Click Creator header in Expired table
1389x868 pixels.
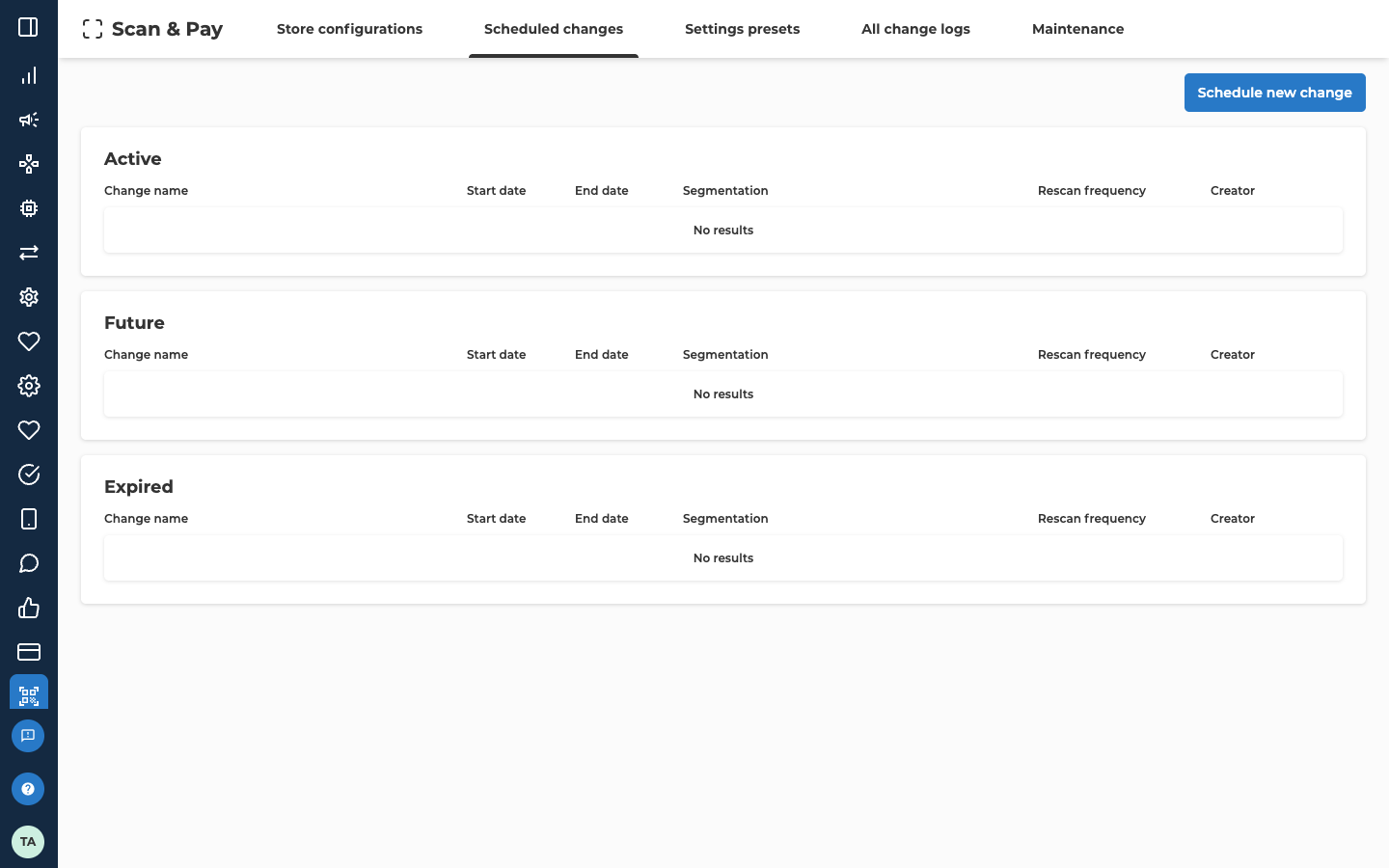[1233, 519]
